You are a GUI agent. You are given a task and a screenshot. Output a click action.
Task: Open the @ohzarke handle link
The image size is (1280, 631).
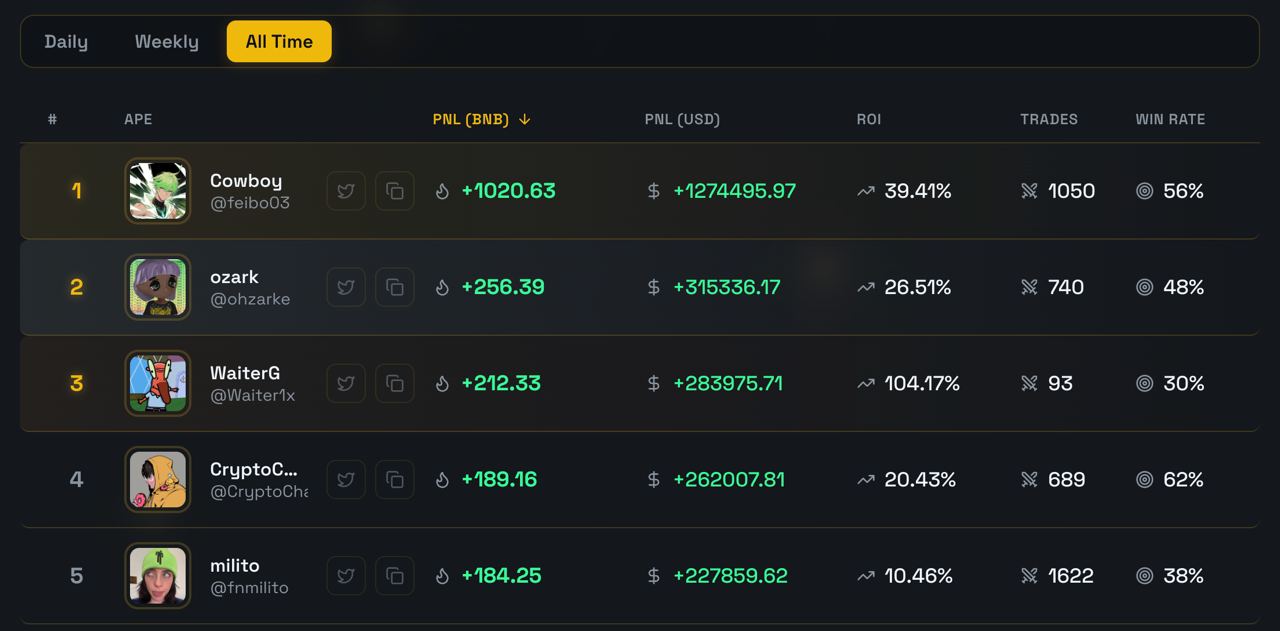point(250,299)
